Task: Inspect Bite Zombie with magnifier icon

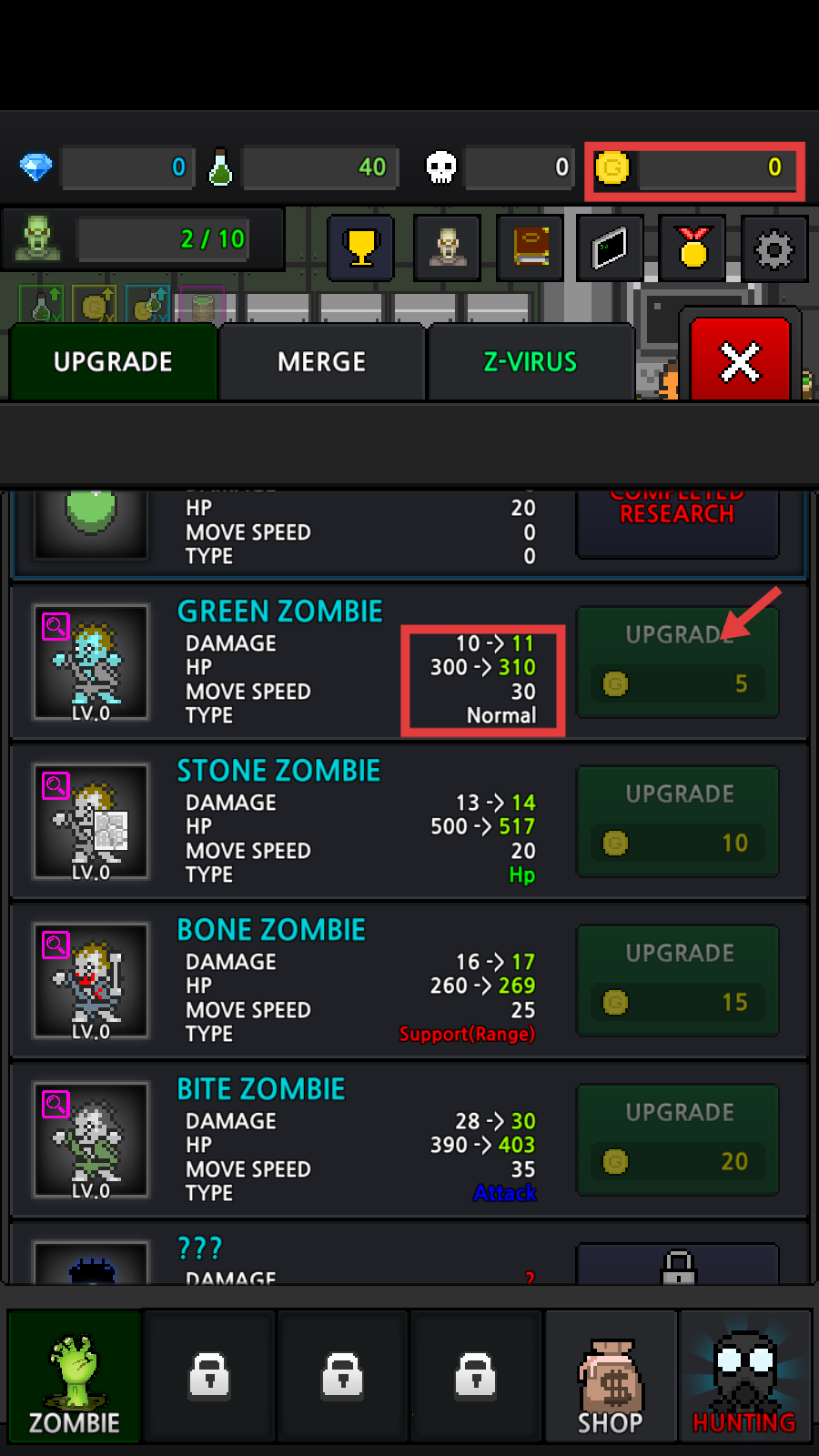Action: [56, 1104]
